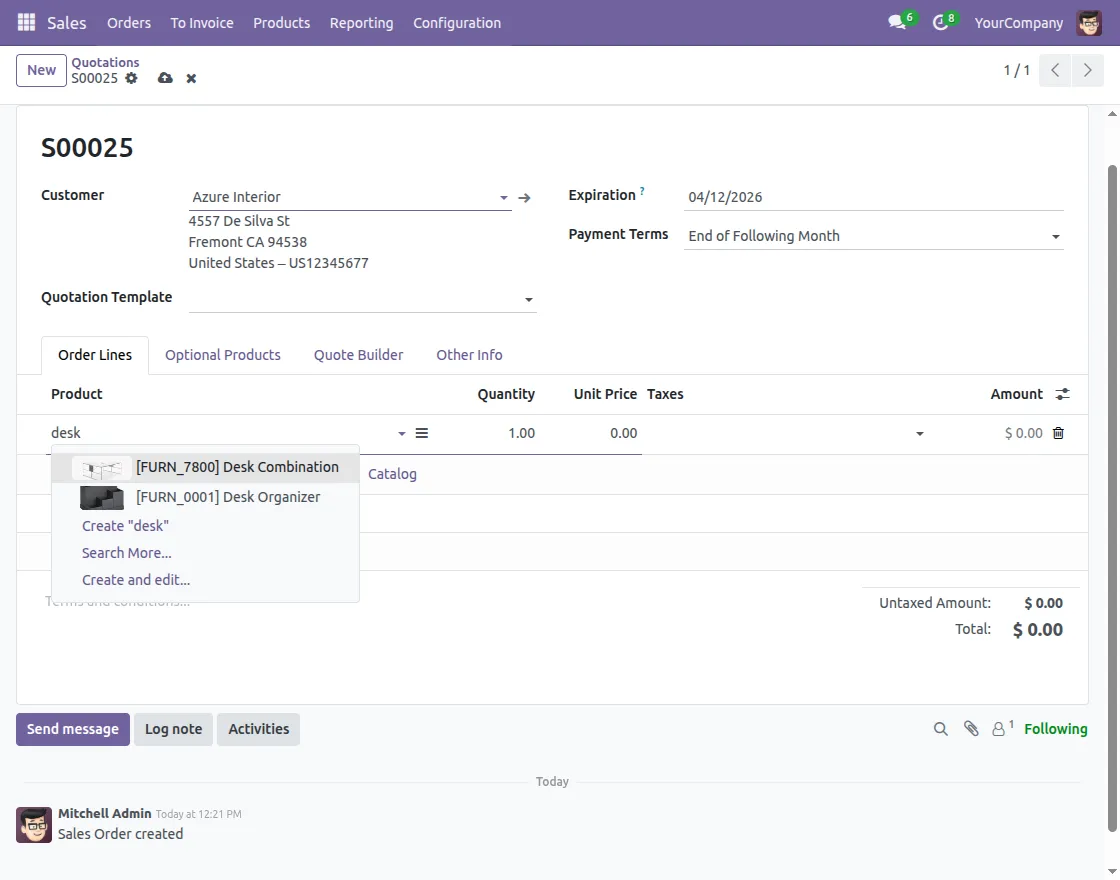Image resolution: width=1120 pixels, height=880 pixels.
Task: Open the Configuration menu
Action: click(456, 22)
